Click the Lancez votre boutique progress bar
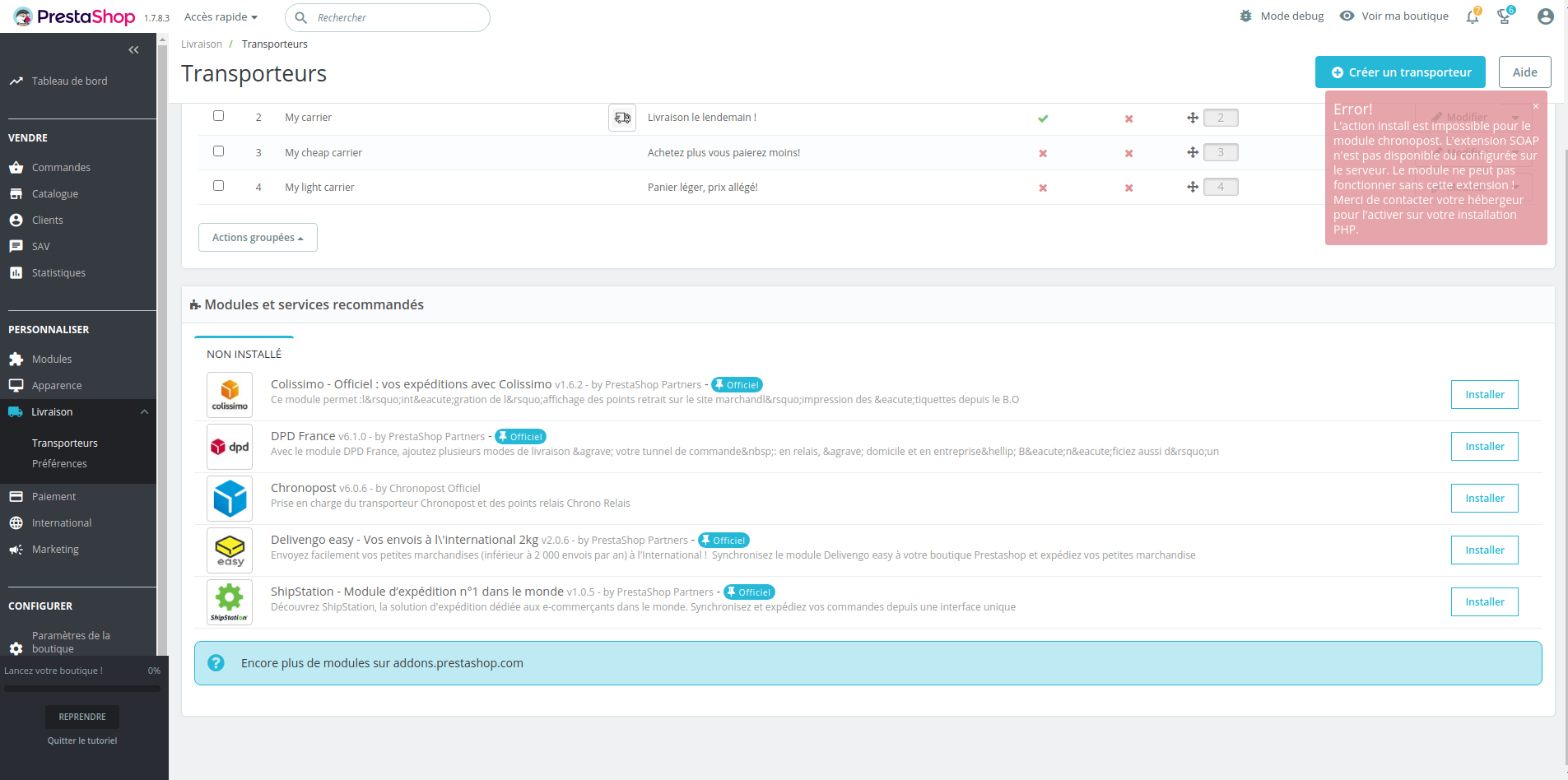The width and height of the screenshot is (1568, 780). (x=82, y=689)
